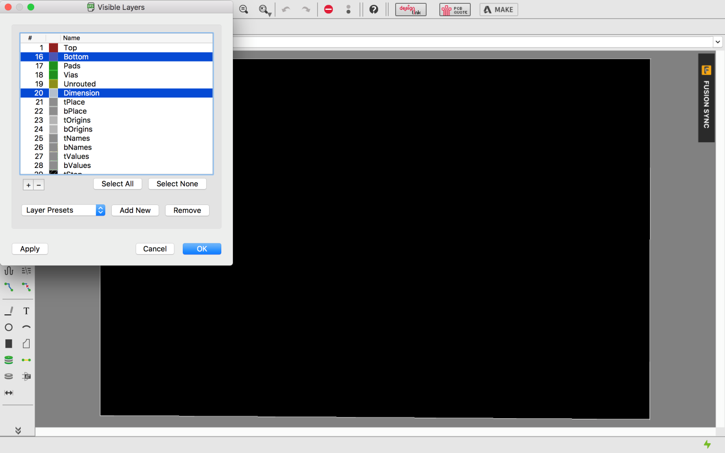Viewport: 725px width, 453px height.
Task: Toggle visibility of the Pads layer
Action: pyautogui.click(x=117, y=66)
